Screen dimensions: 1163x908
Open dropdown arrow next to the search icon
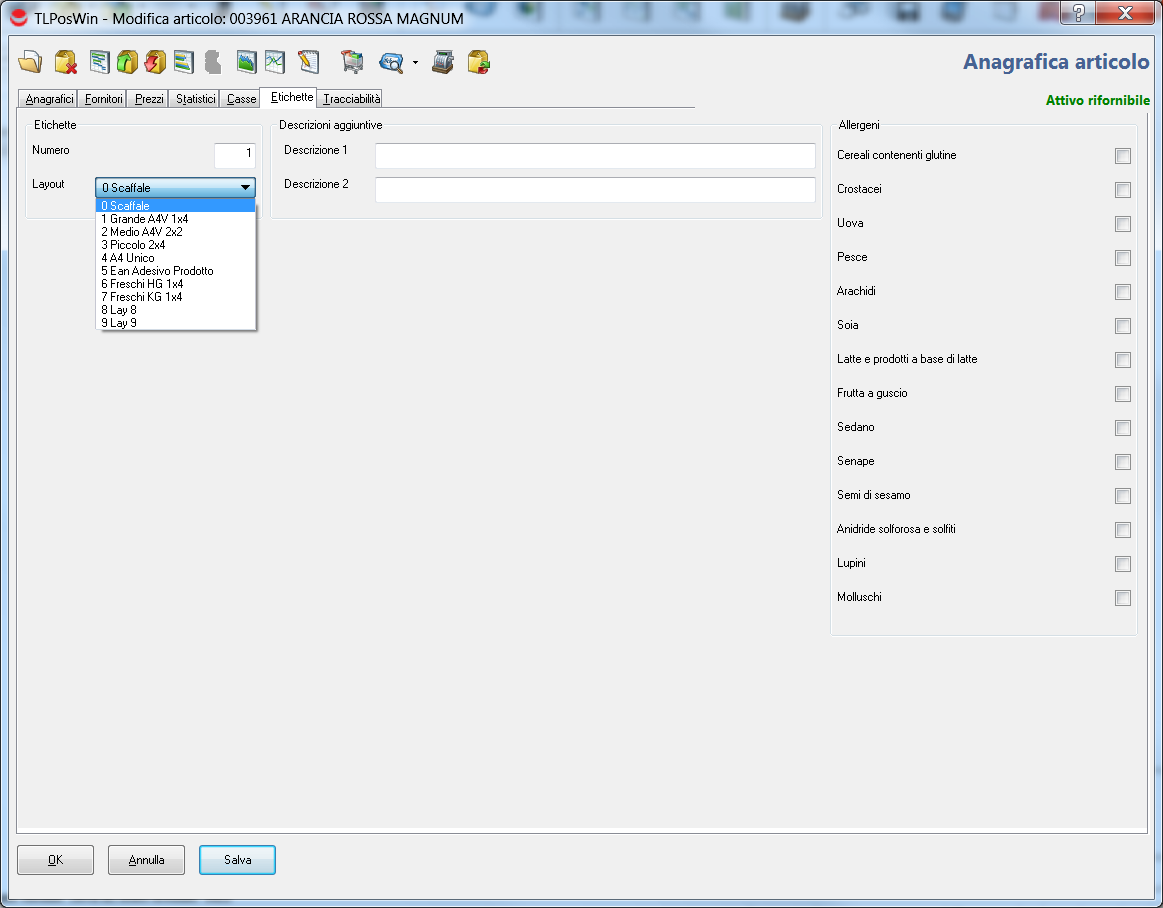[415, 63]
